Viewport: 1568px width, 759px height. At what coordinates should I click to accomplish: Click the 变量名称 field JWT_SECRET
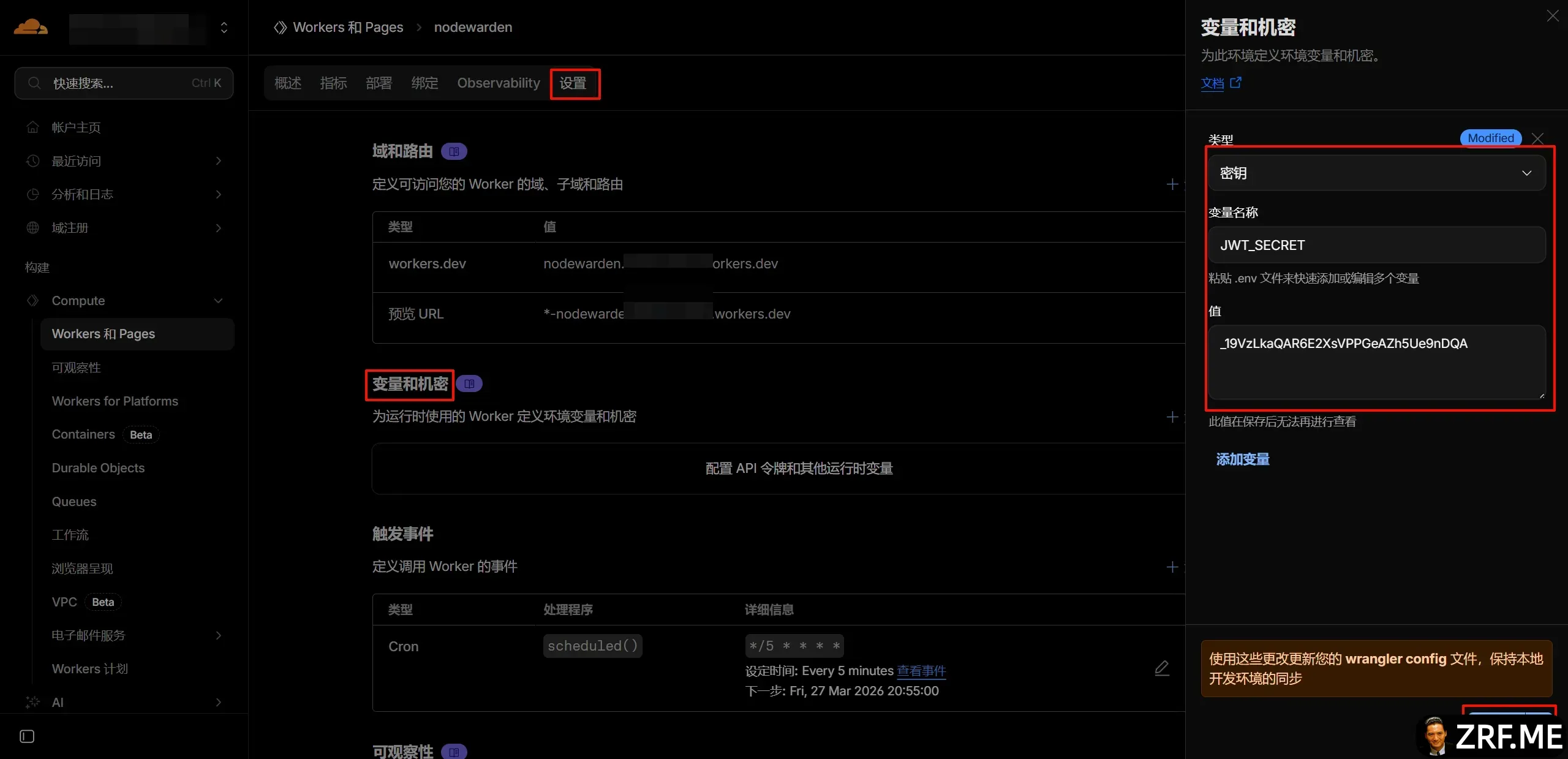click(x=1376, y=245)
